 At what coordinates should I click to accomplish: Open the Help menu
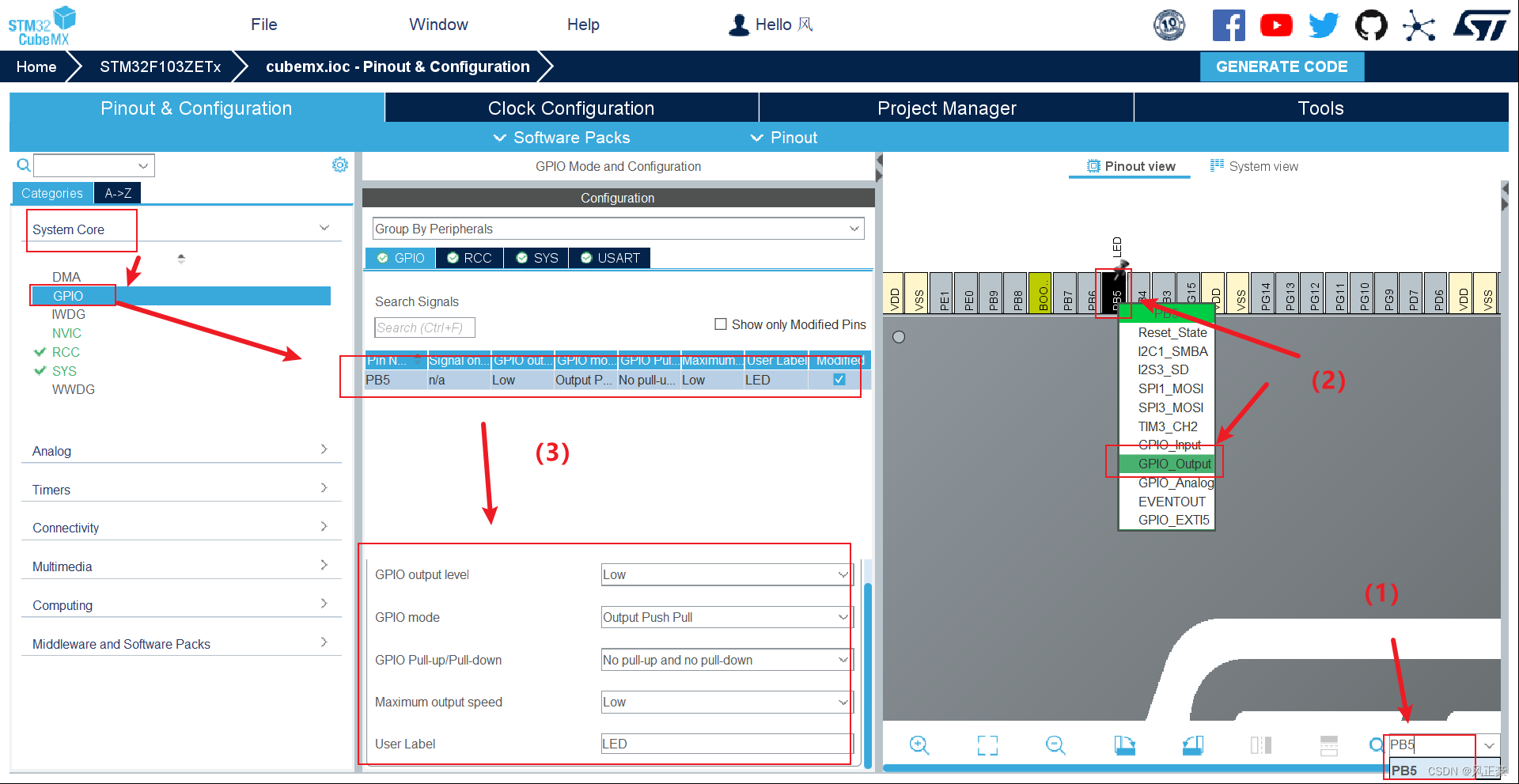tap(583, 25)
